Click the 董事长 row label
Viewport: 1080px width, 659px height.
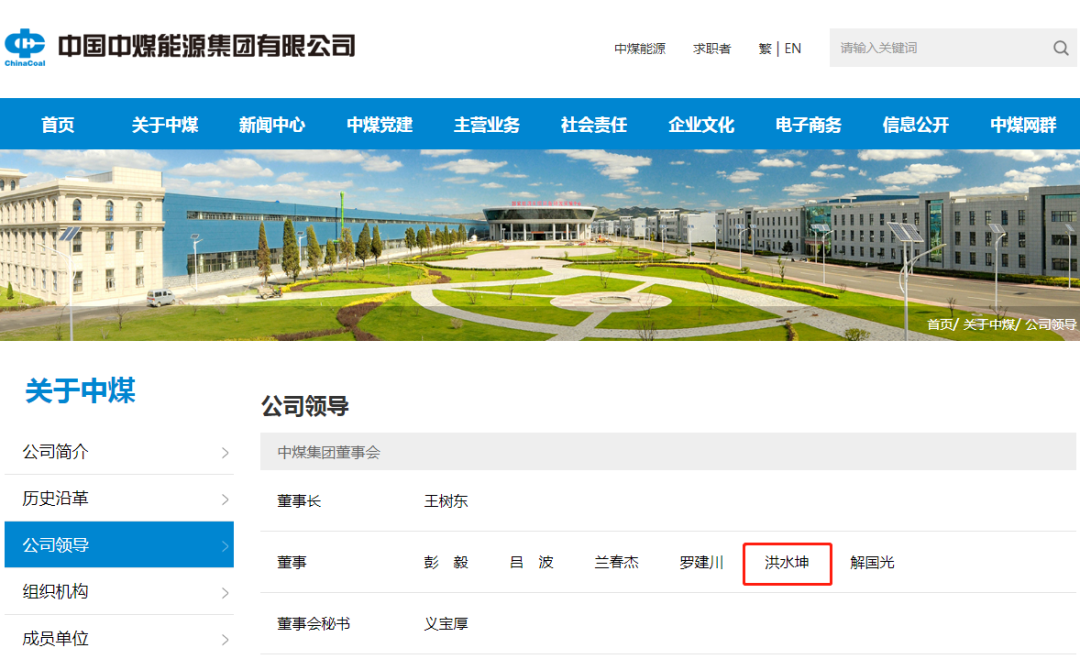coord(299,501)
